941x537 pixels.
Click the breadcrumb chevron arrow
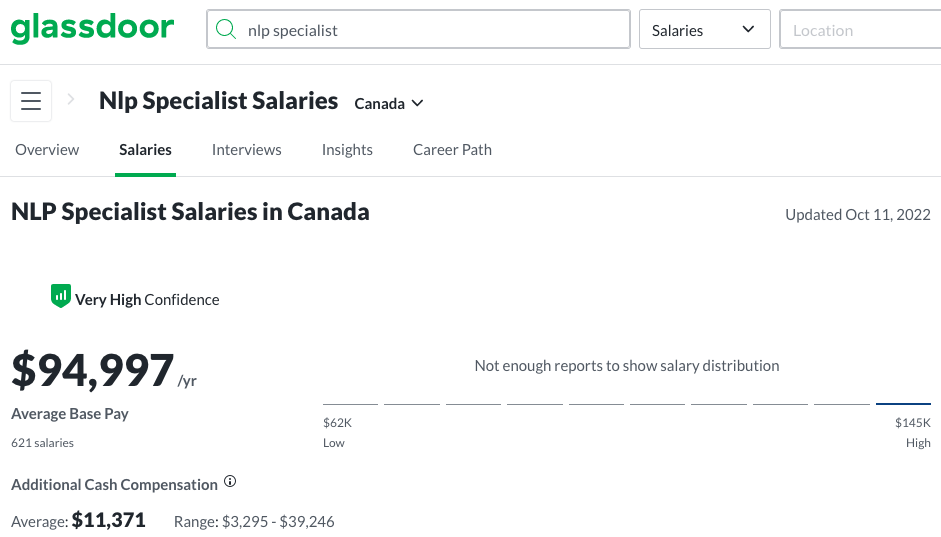pyautogui.click(x=71, y=99)
